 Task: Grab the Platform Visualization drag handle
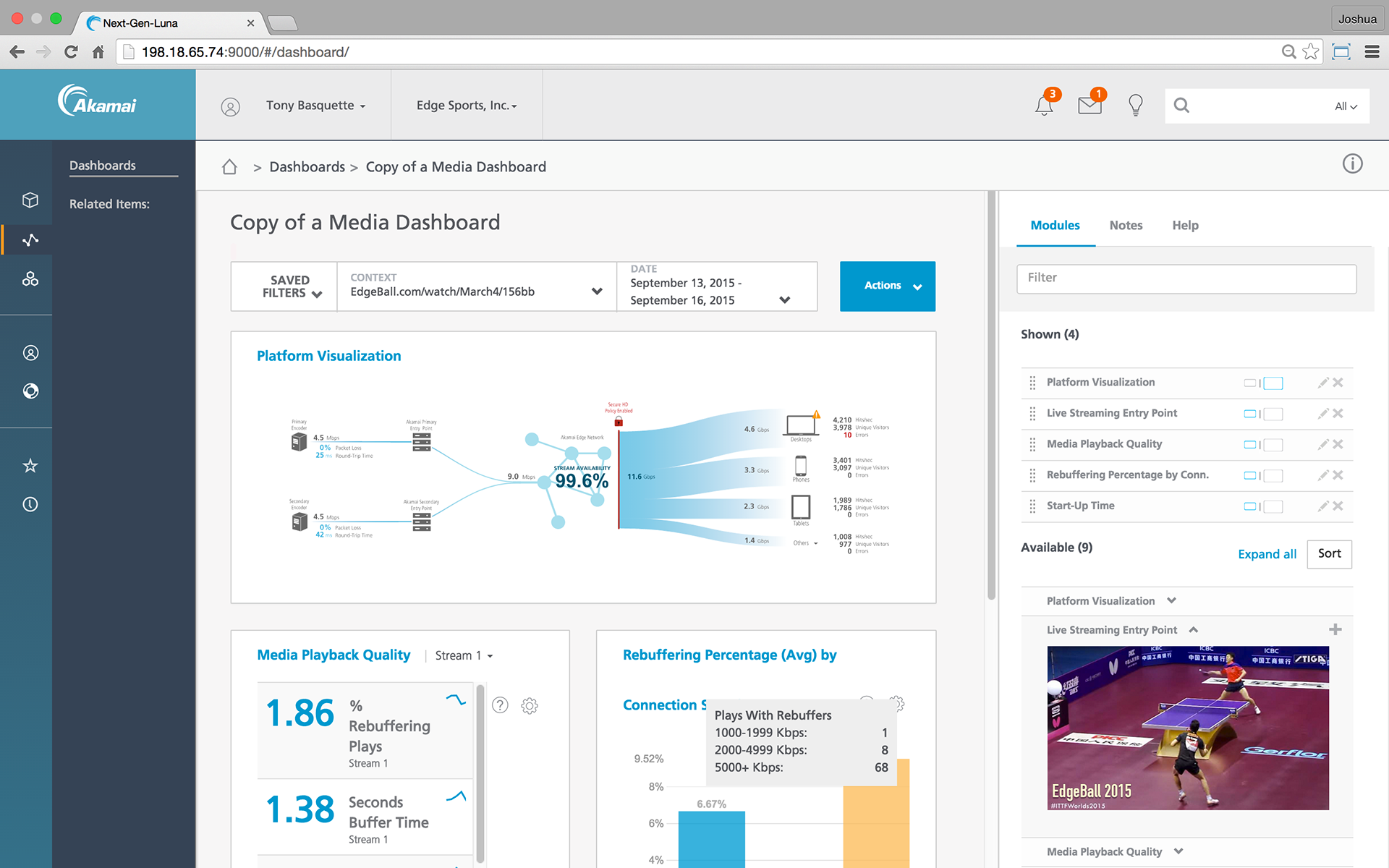pyautogui.click(x=1032, y=383)
